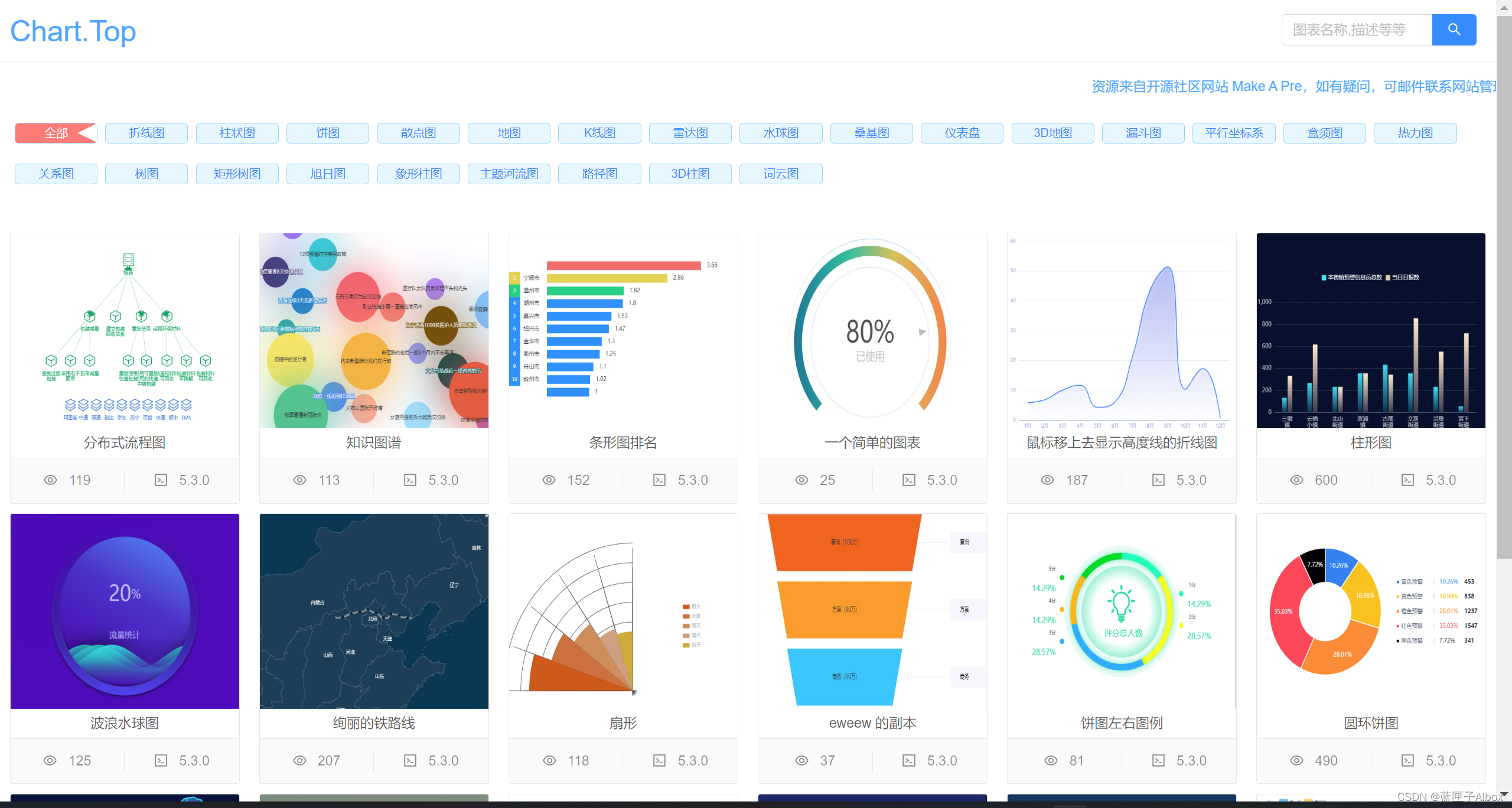Click the version icon under 知识图谱
The width and height of the screenshot is (1512, 808).
[409, 480]
